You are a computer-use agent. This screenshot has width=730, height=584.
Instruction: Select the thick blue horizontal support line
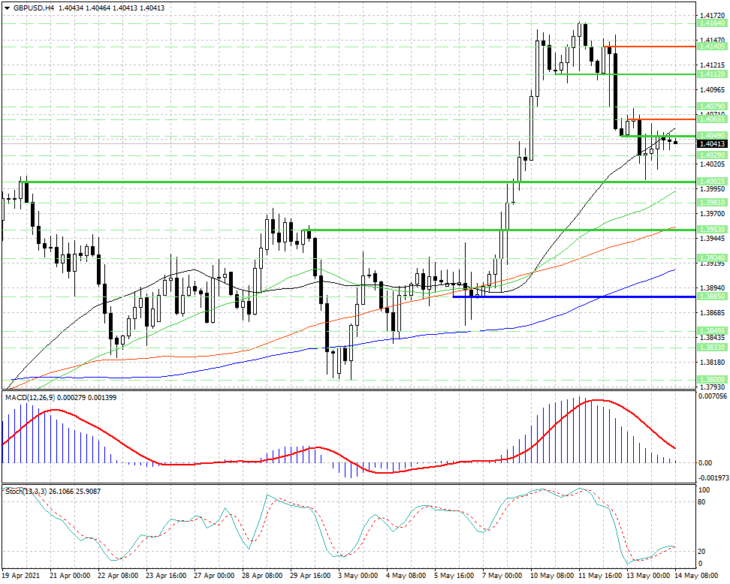[x=574, y=297]
